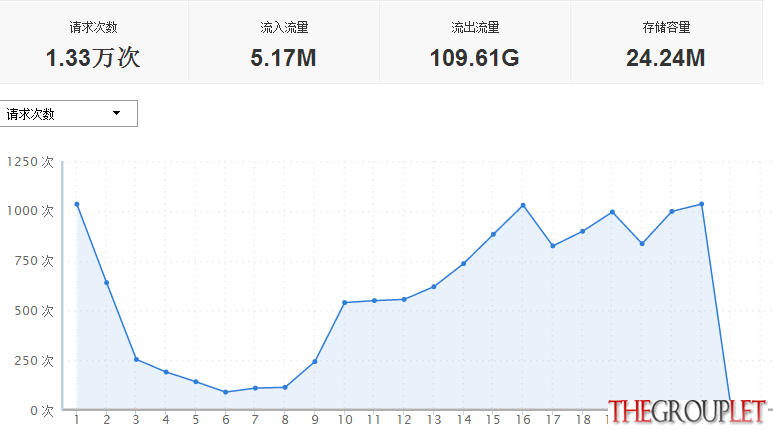
Task: Click the chart data point for day 14
Action: [463, 263]
